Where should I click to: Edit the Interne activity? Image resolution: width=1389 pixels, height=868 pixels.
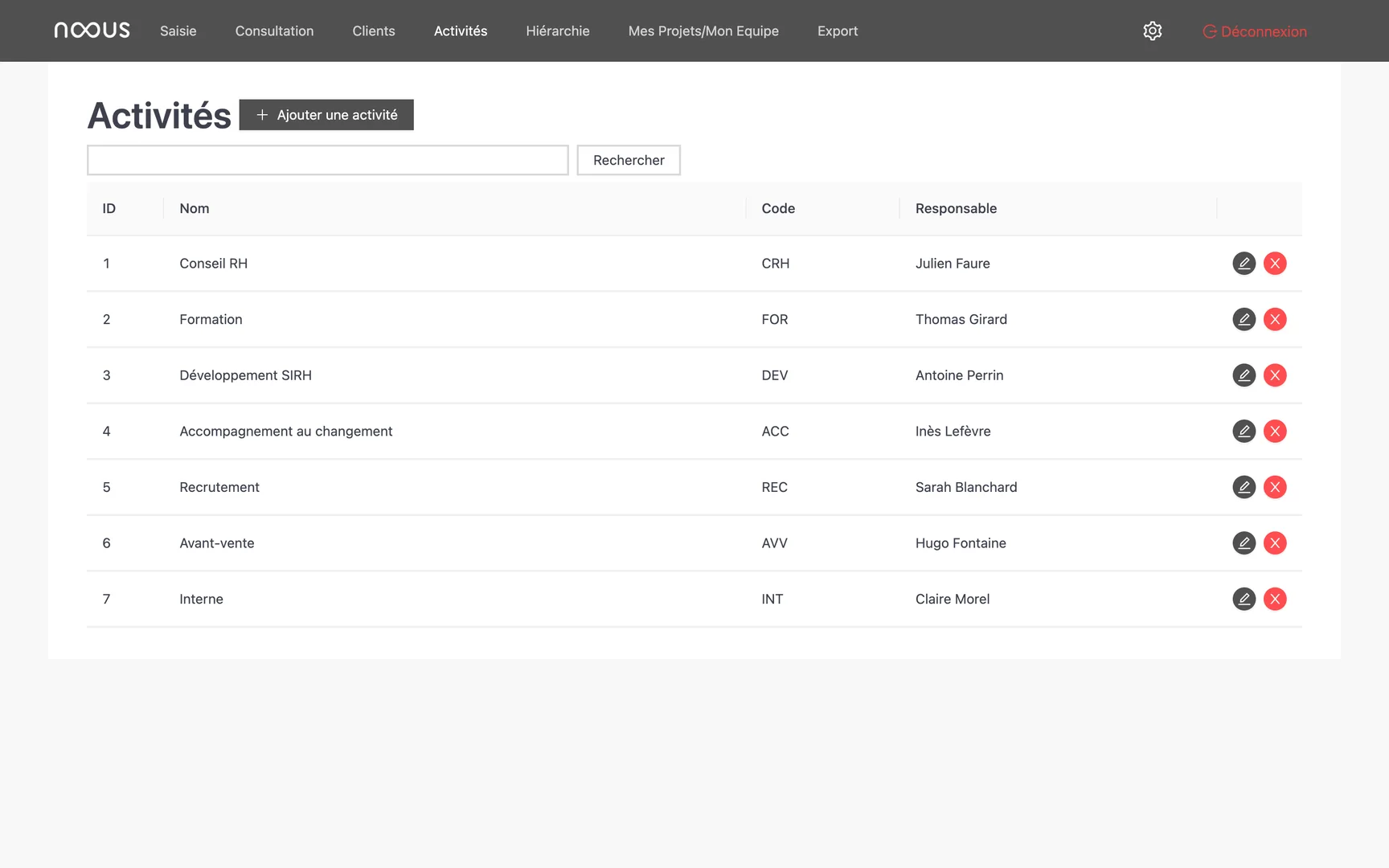pyautogui.click(x=1244, y=599)
